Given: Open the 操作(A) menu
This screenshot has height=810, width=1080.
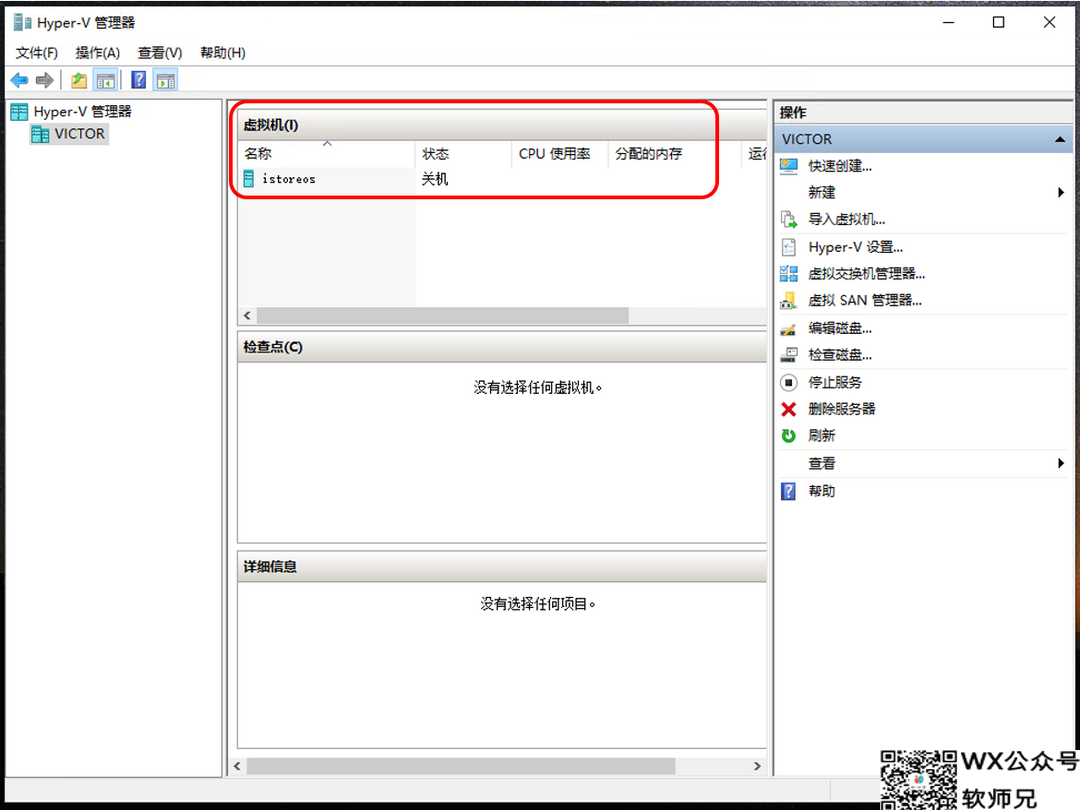Looking at the screenshot, I should pyautogui.click(x=97, y=53).
